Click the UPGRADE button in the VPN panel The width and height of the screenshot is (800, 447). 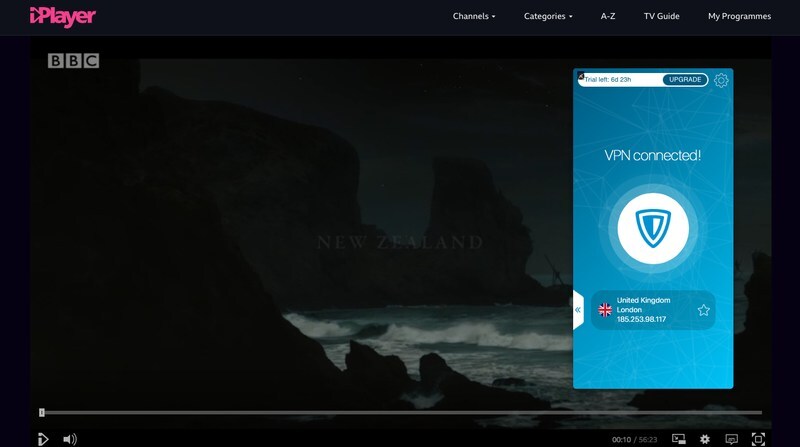(685, 80)
